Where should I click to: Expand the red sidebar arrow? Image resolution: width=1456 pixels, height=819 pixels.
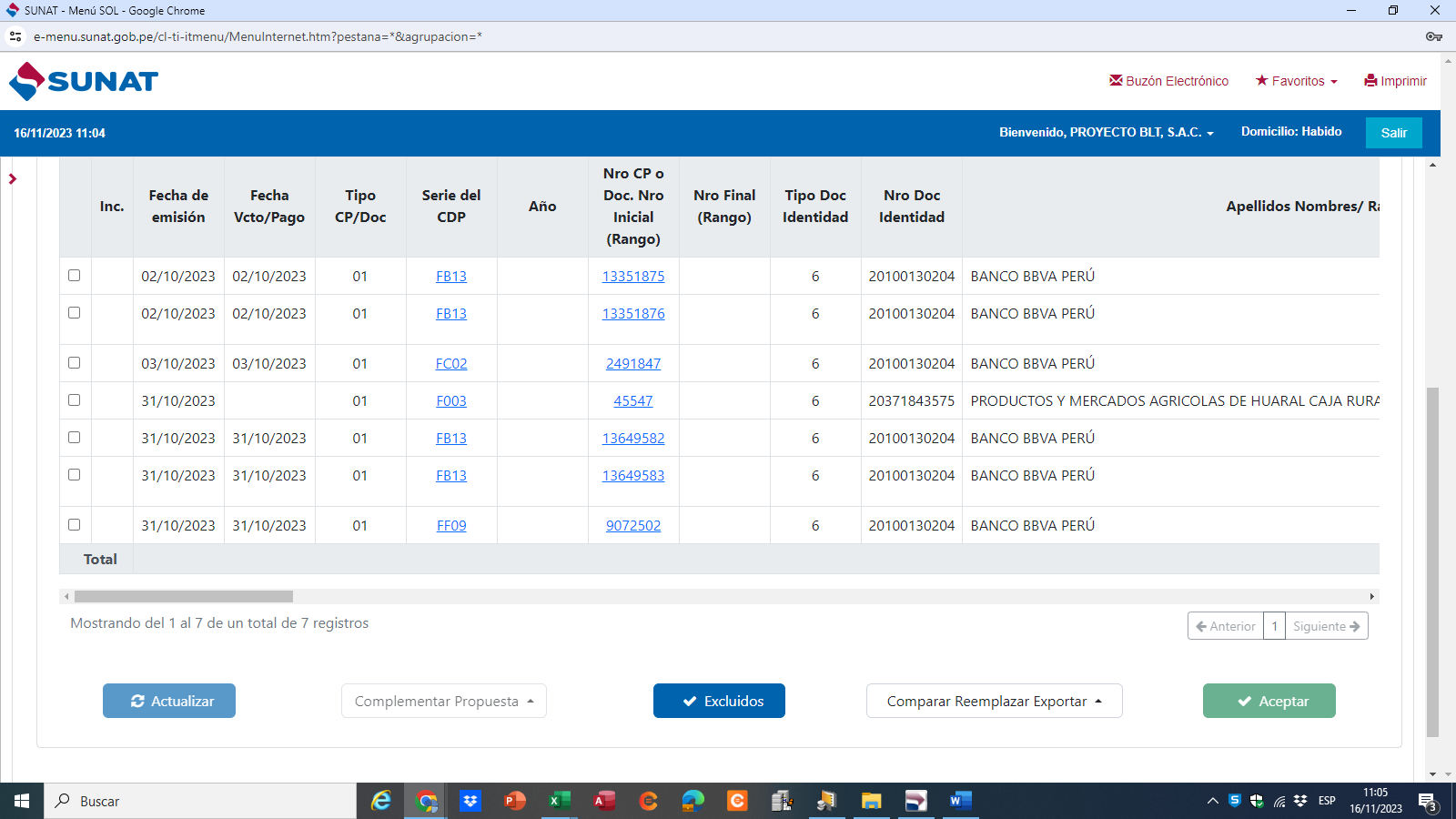tap(13, 179)
